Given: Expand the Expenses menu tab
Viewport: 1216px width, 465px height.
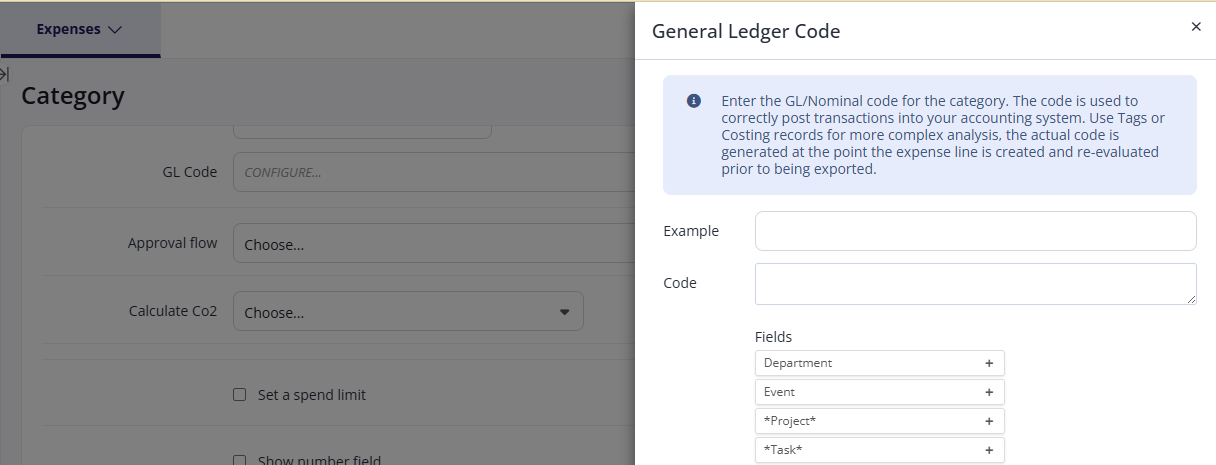Looking at the screenshot, I should tap(80, 29).
